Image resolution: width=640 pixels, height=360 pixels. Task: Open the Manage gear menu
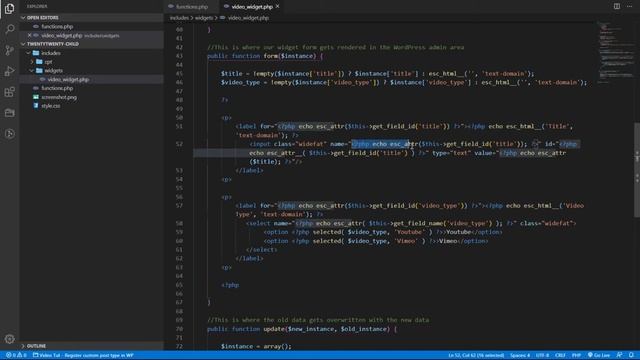tap(9, 339)
